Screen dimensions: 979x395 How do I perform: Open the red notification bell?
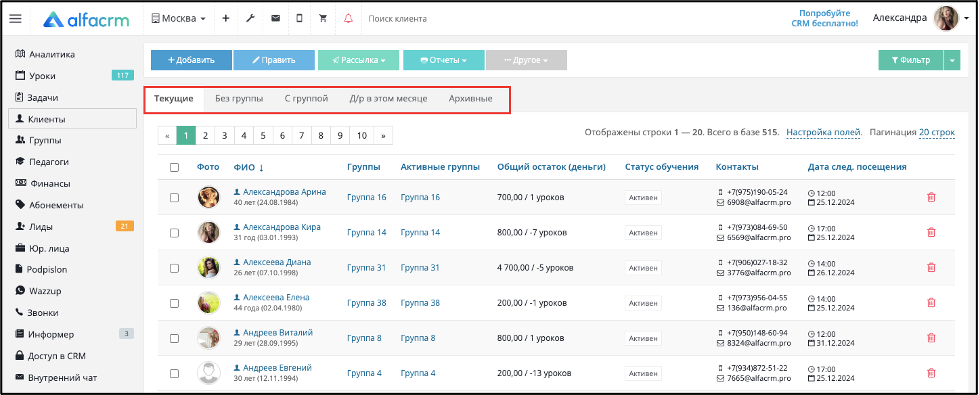click(348, 19)
